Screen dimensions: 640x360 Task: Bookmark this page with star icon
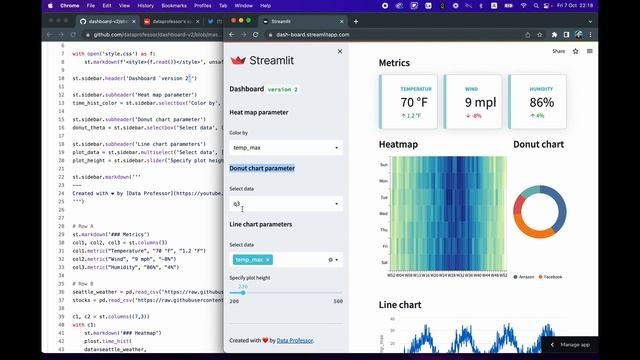click(x=540, y=35)
